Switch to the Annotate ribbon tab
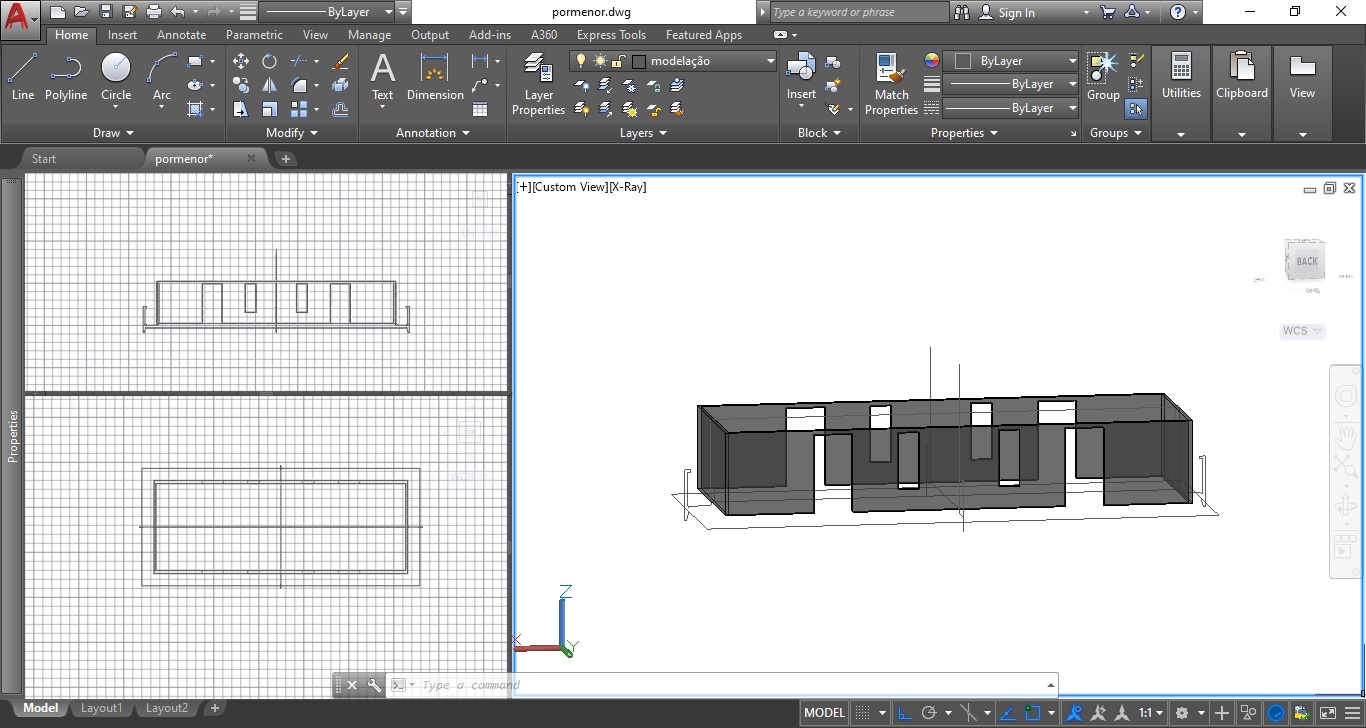 182,34
